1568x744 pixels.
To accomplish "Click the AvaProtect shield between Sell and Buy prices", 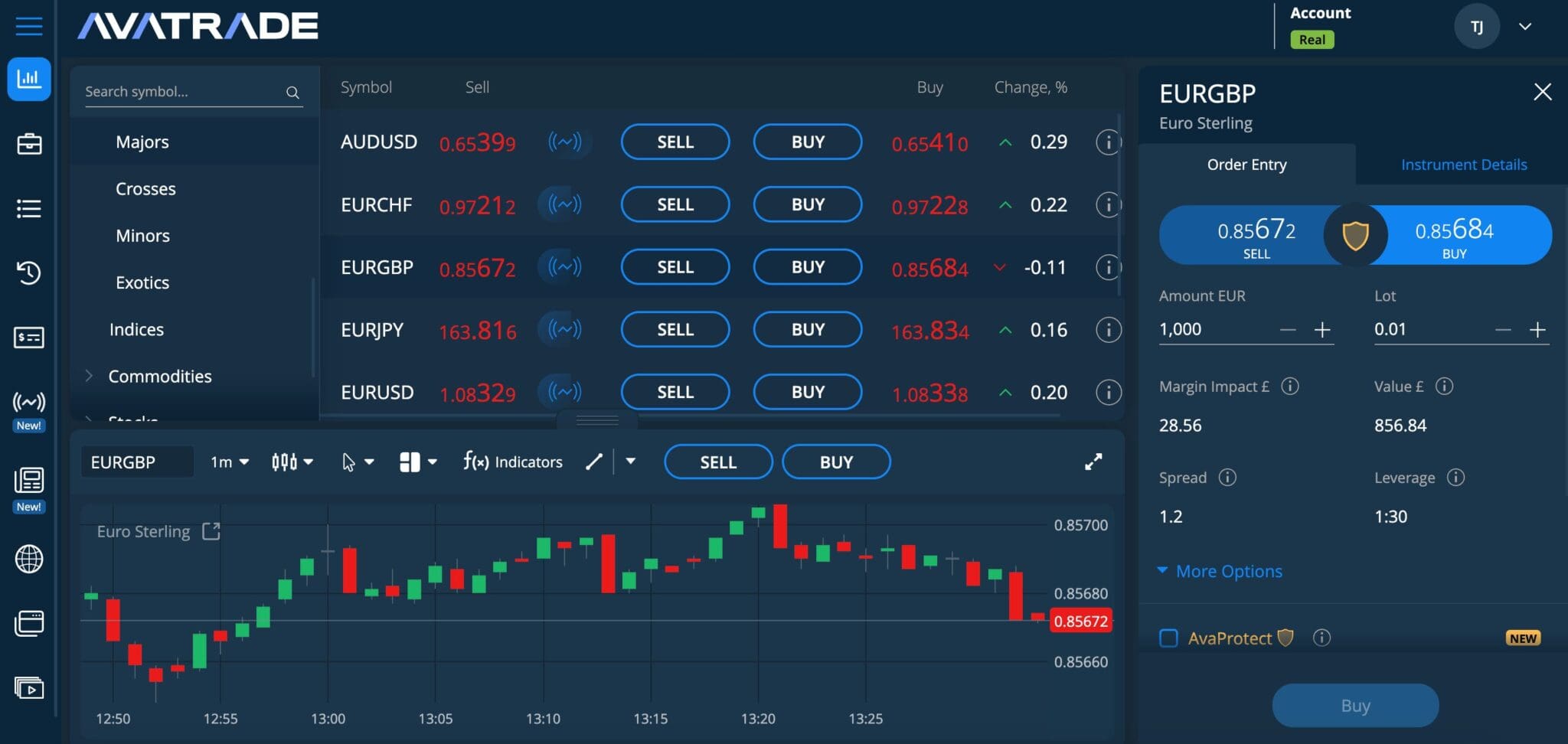I will click(x=1356, y=235).
